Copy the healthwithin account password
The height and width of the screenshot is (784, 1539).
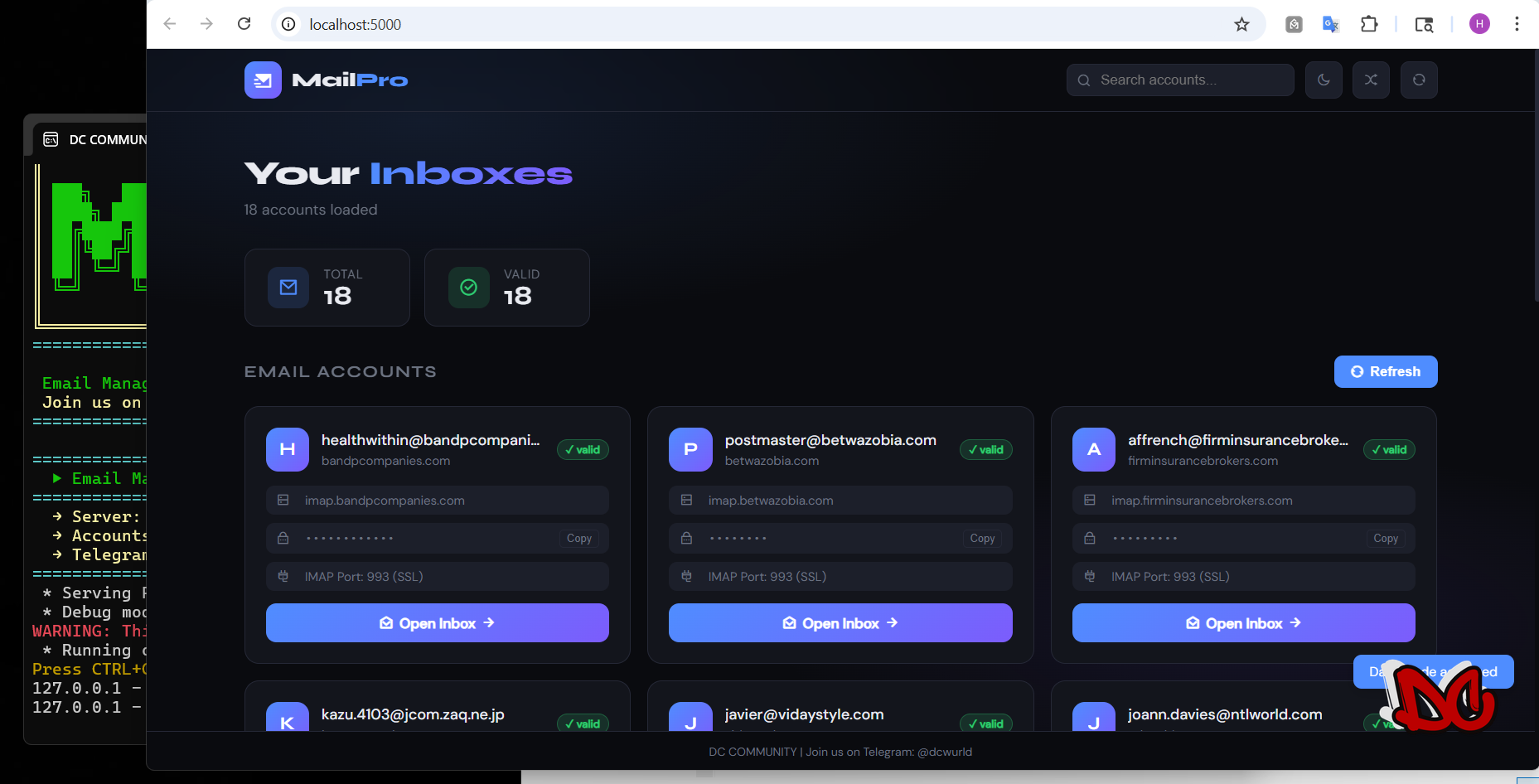[x=579, y=539]
